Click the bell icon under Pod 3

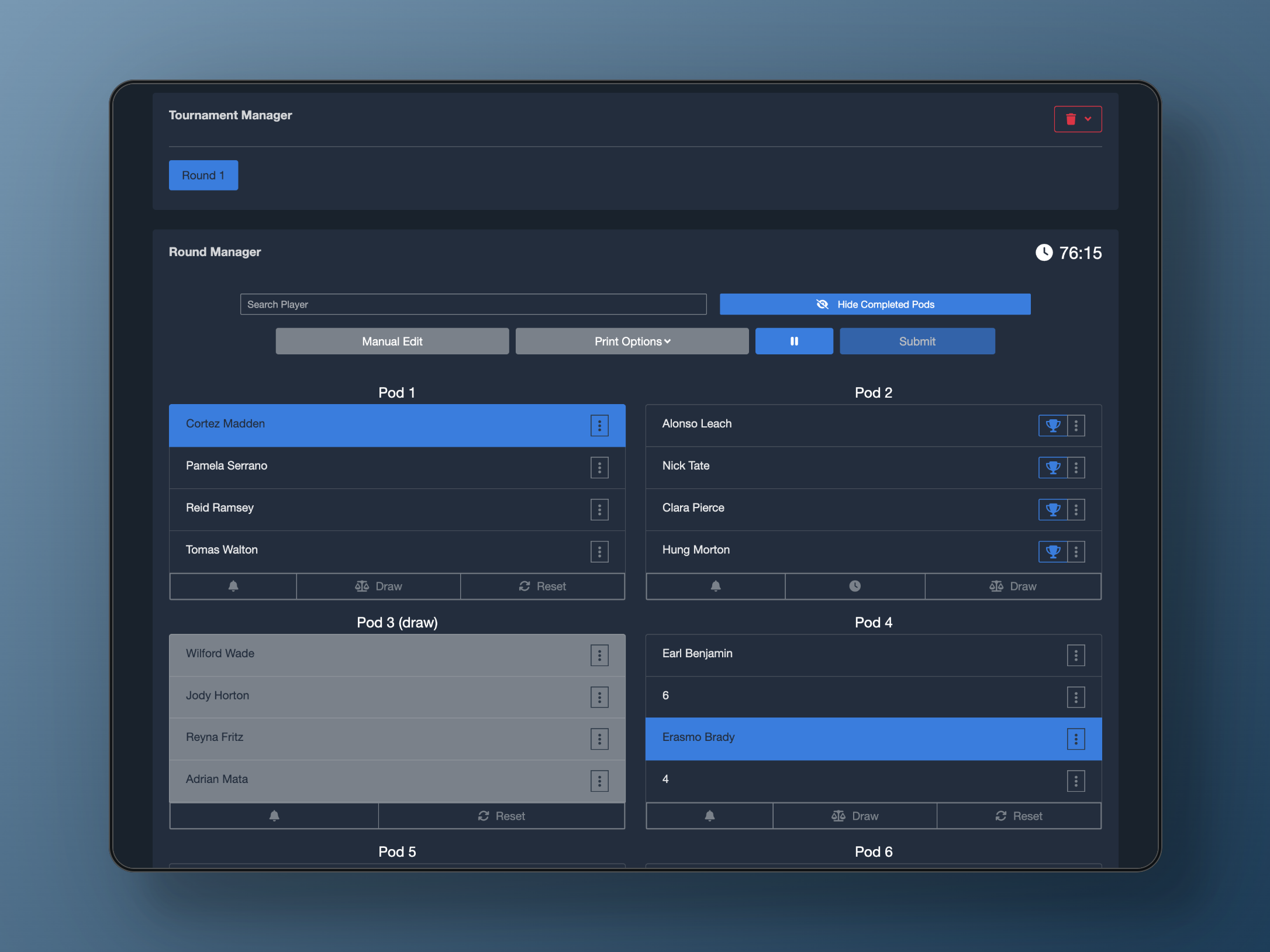274,816
